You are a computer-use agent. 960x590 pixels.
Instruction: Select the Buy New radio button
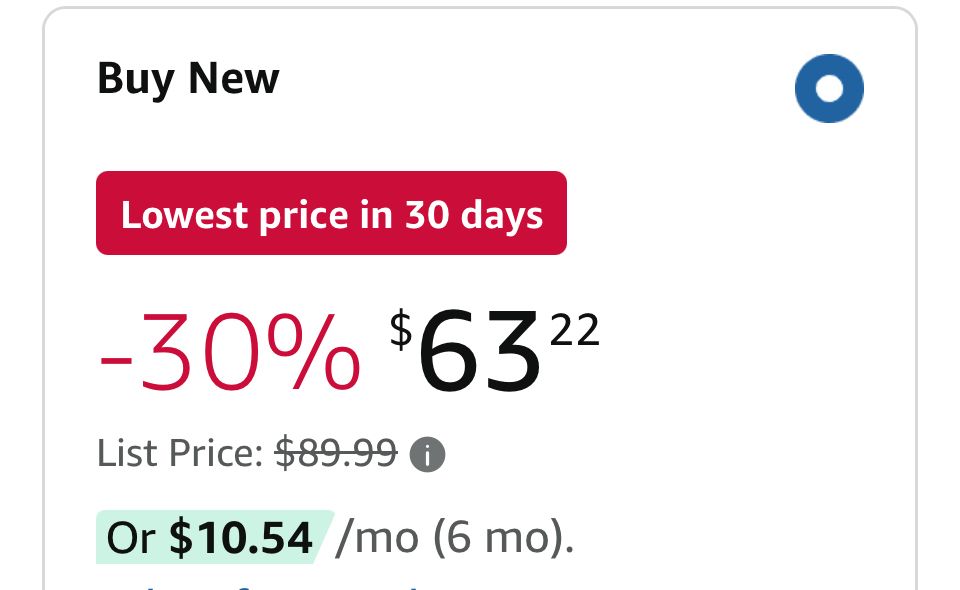(x=829, y=89)
